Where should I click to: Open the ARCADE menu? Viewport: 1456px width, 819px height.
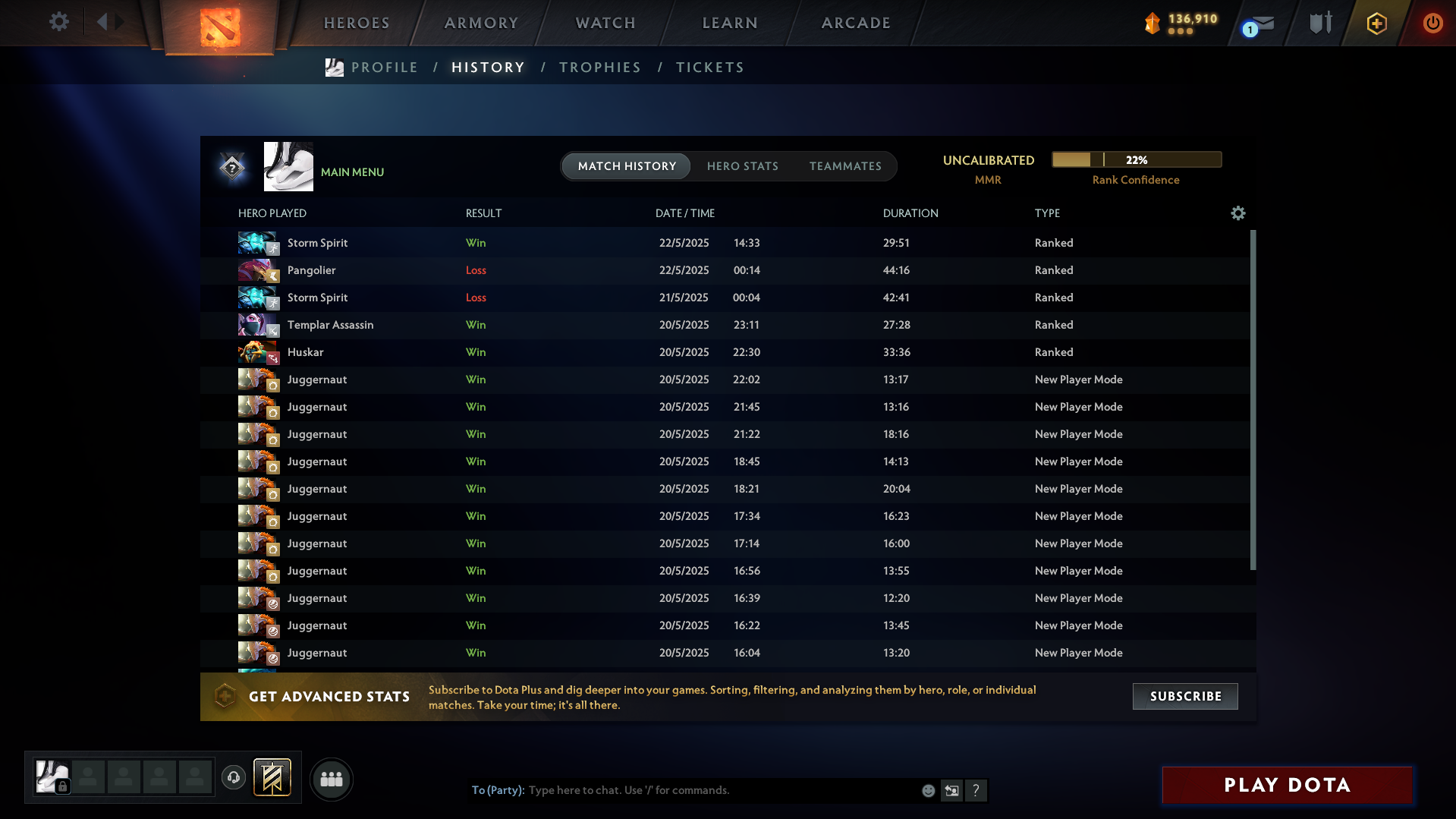856,23
